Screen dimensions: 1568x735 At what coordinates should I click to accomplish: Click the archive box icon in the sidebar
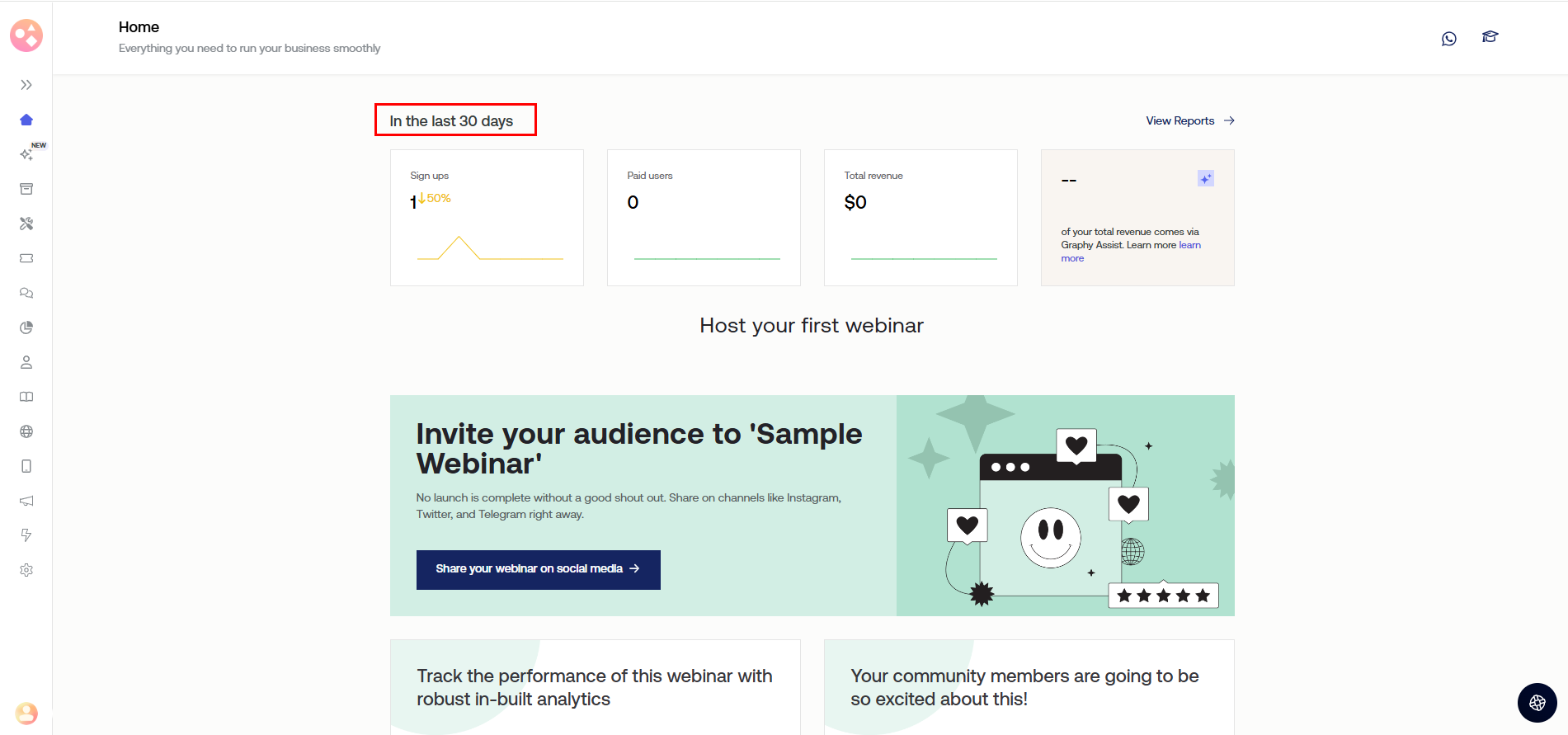pos(26,189)
